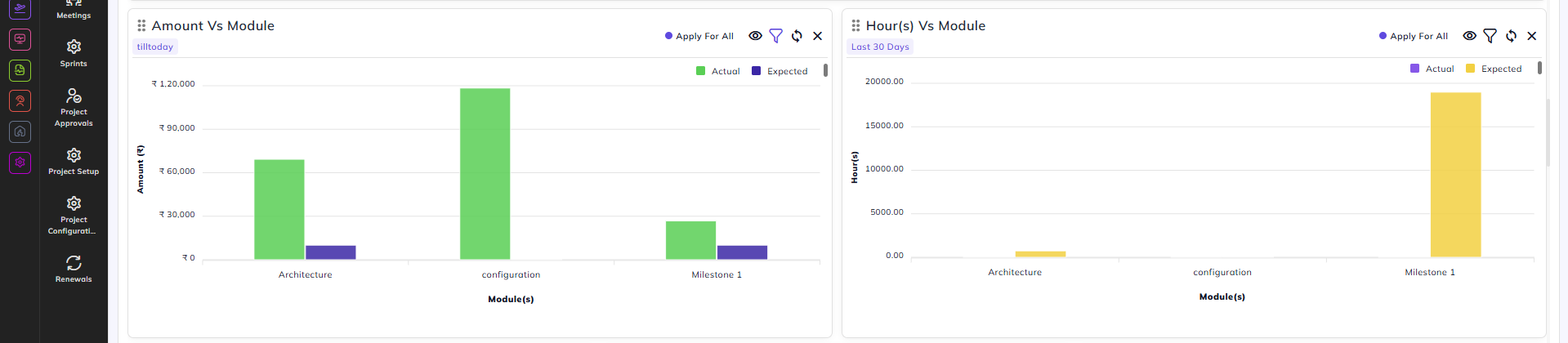This screenshot has height=343, width=1568.
Task: Click the Amount Vs Module title
Action: coord(213,25)
